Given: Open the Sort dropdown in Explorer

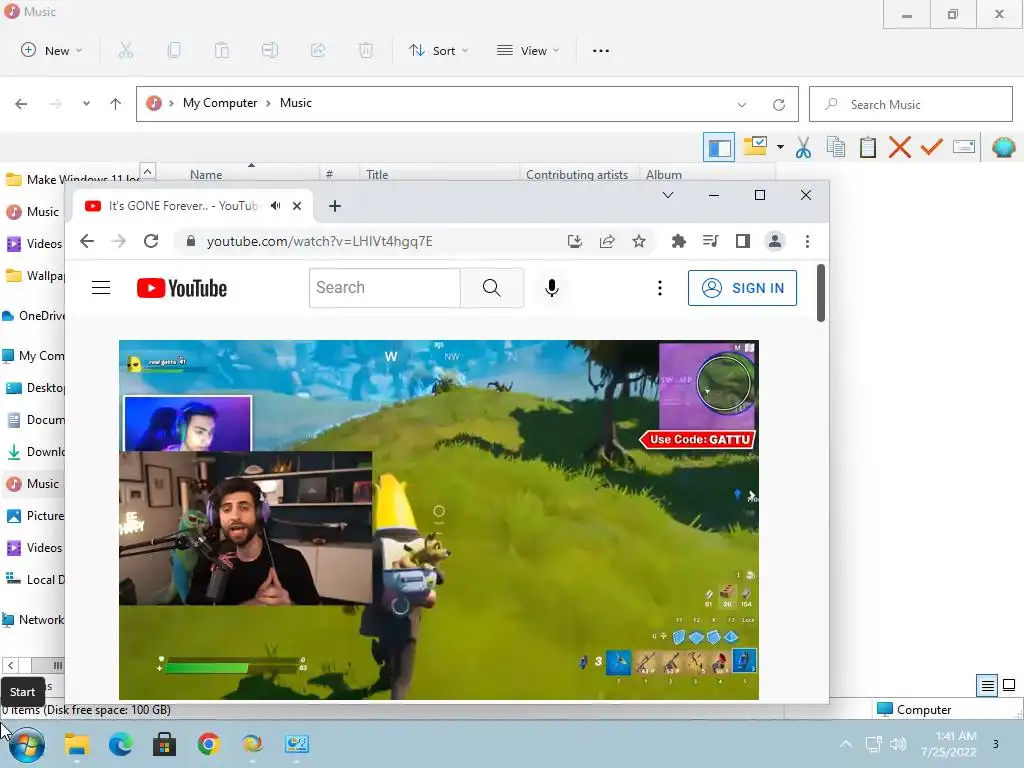Looking at the screenshot, I should pyautogui.click(x=438, y=50).
